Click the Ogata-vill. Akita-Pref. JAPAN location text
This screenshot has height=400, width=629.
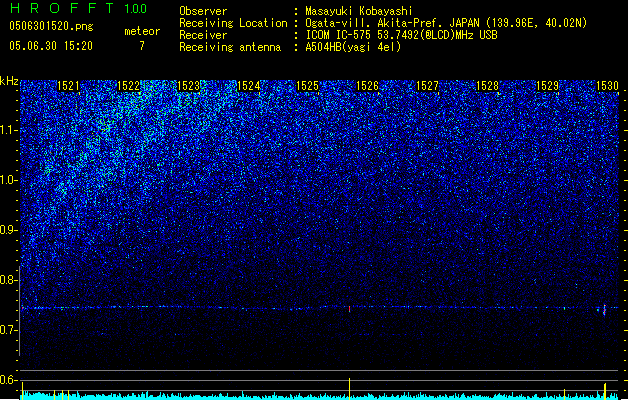pyautogui.click(x=446, y=23)
